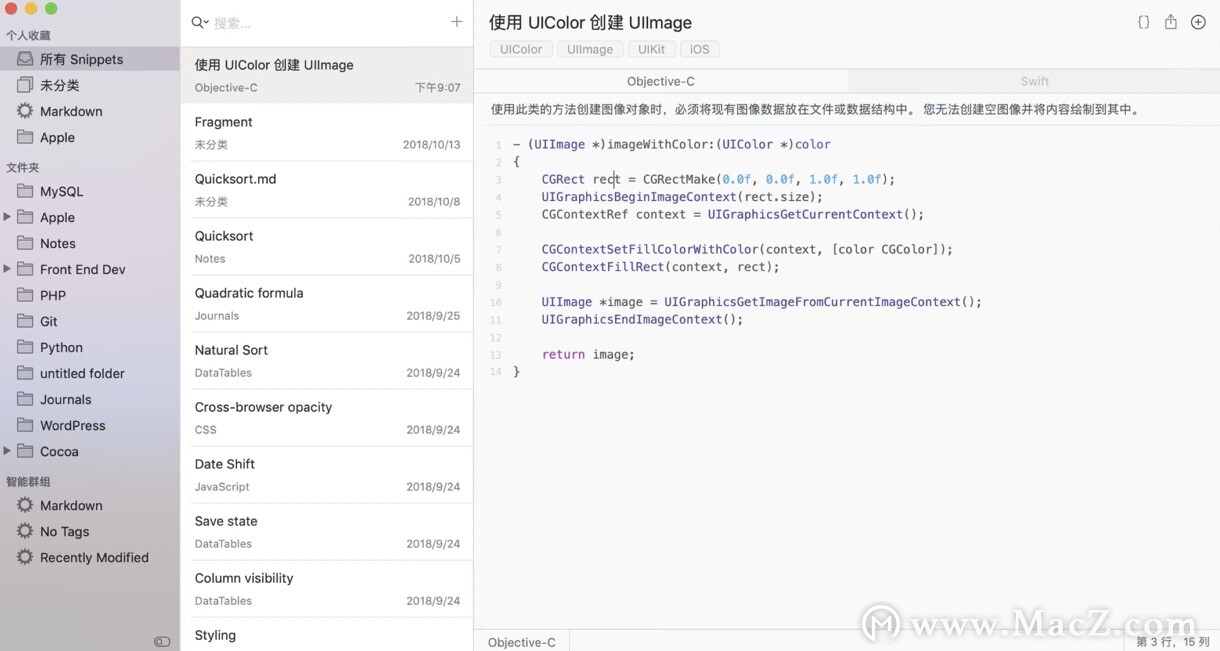Open the Date Shift snippet

tap(327, 474)
